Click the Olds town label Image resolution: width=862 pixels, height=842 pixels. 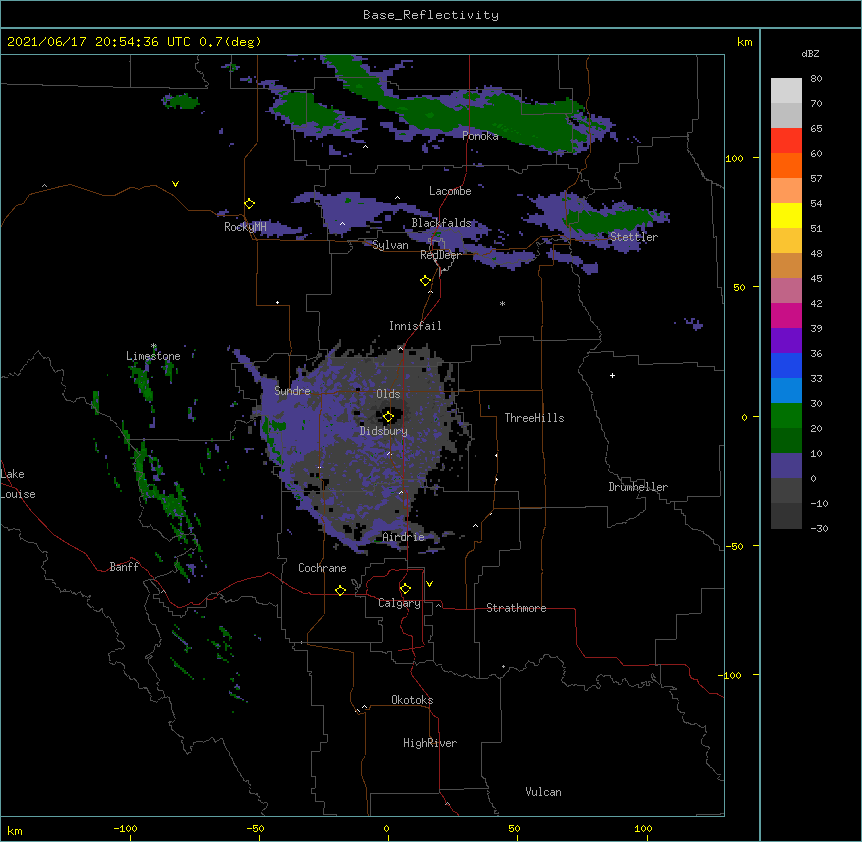pos(388,394)
